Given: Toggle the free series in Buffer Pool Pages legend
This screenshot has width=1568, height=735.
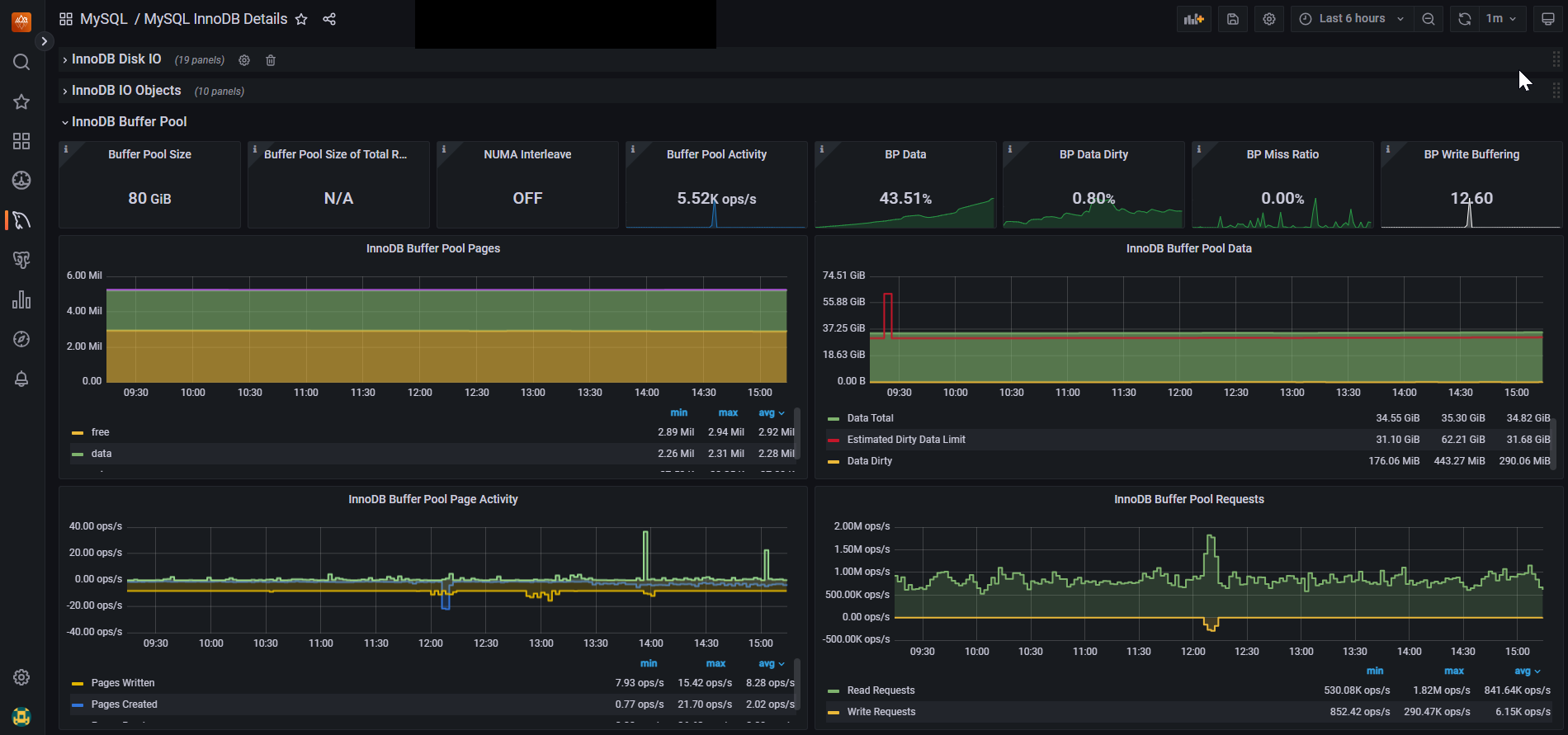Looking at the screenshot, I should [x=100, y=432].
